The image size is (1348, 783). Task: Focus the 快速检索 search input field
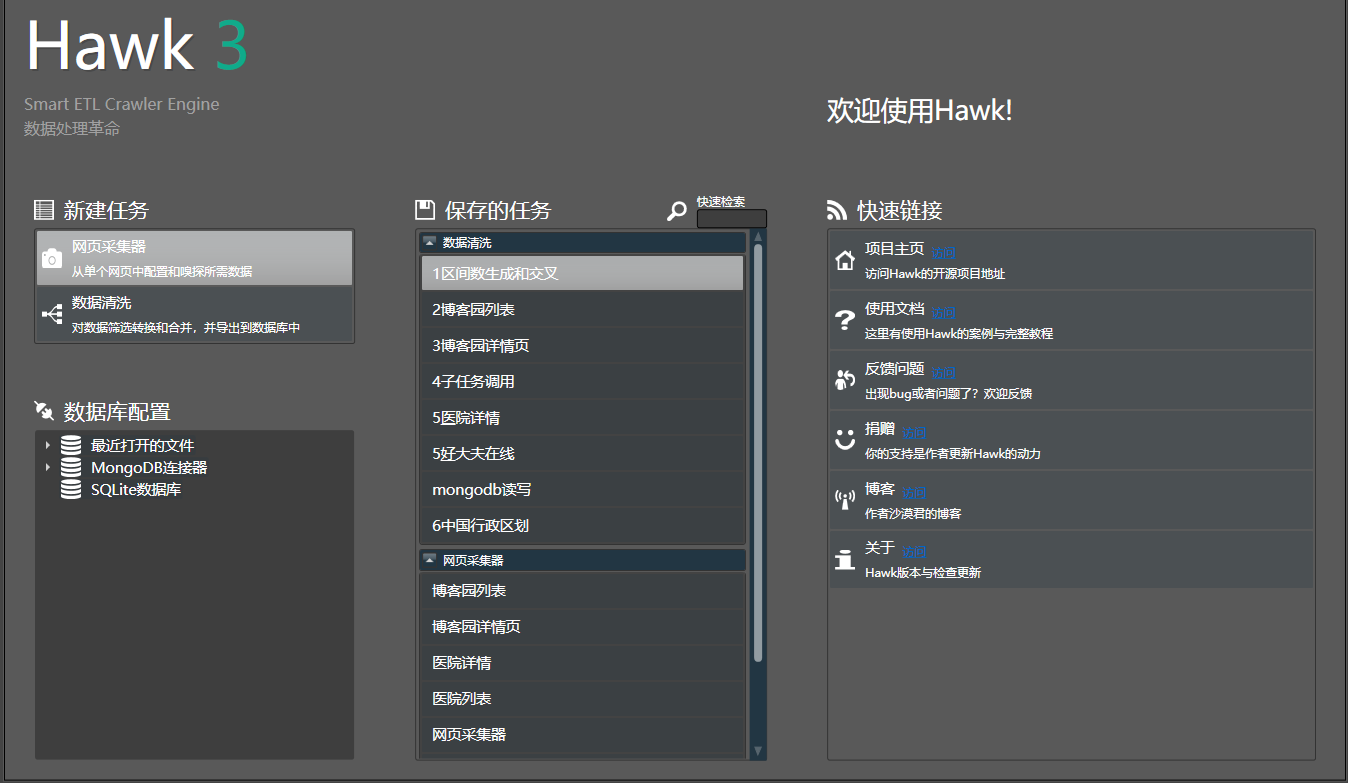pos(732,218)
